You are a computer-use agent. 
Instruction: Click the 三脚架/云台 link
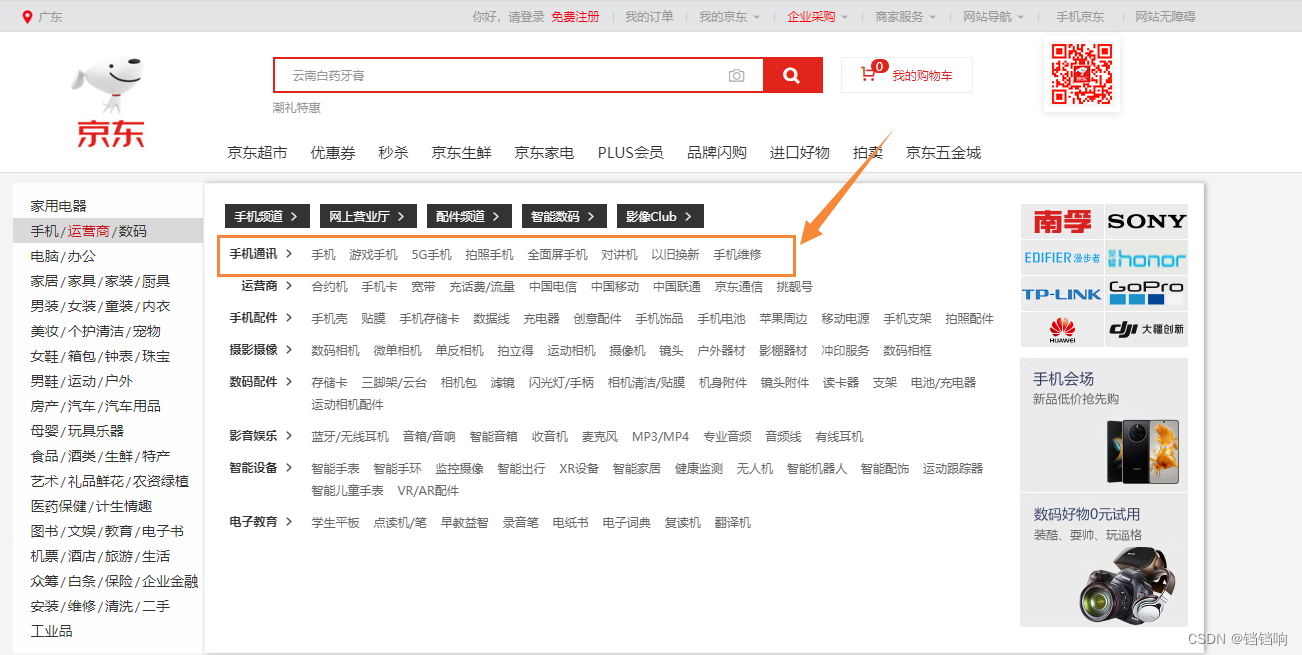point(394,383)
